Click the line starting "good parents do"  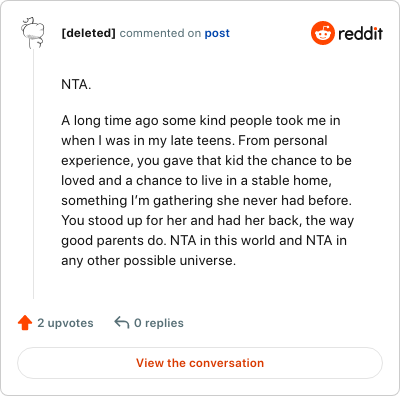[x=204, y=240]
